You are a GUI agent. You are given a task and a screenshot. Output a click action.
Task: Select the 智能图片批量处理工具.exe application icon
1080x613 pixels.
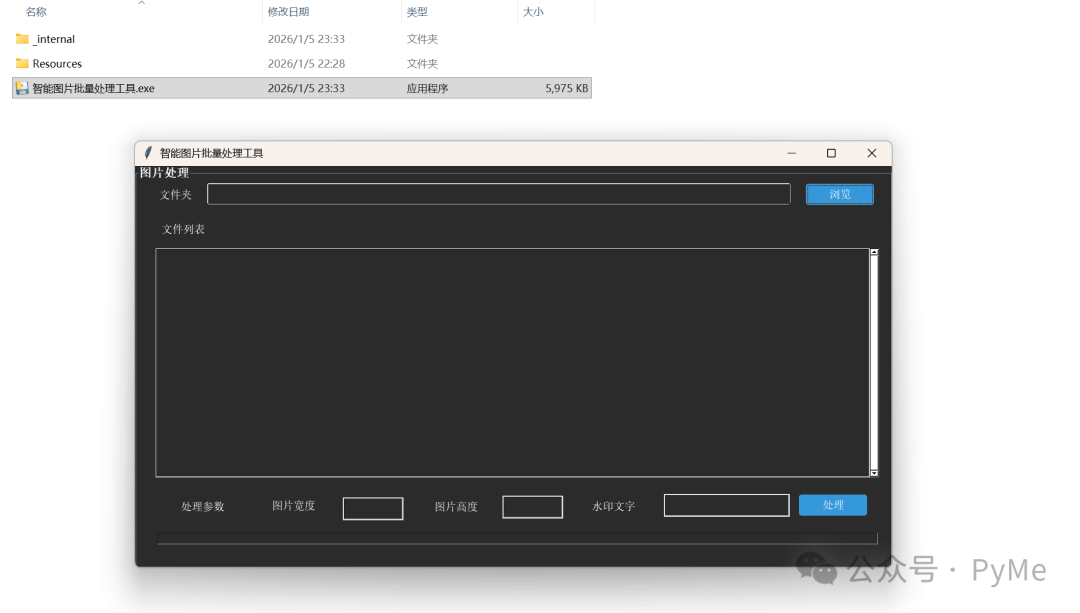tap(22, 88)
